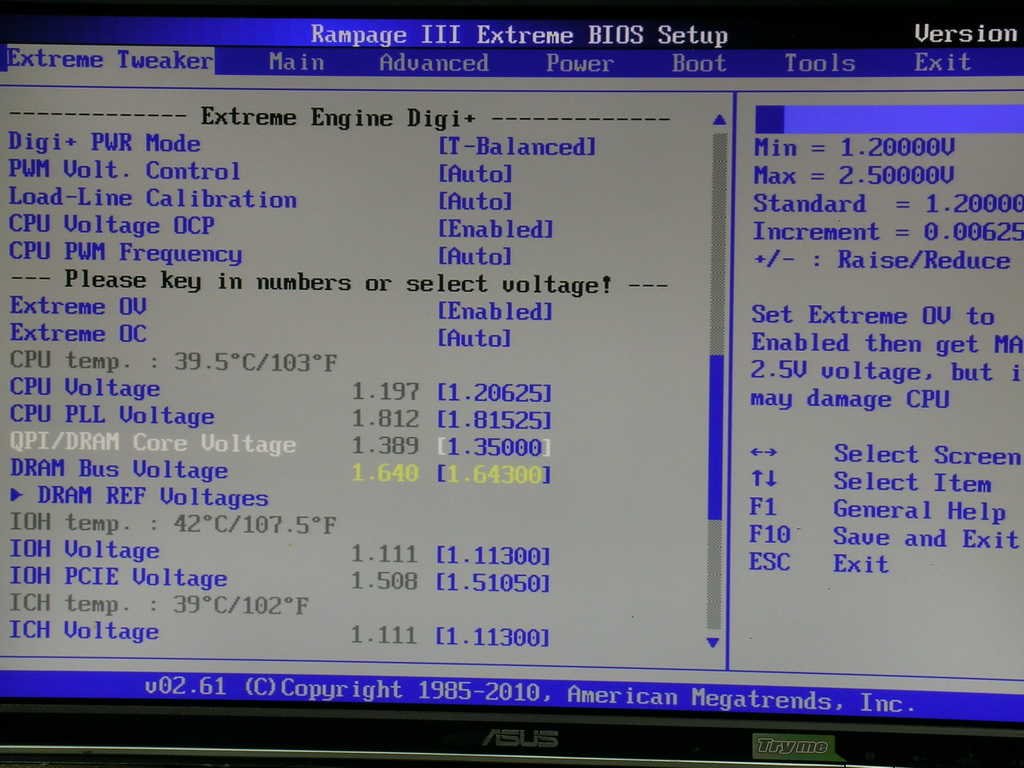Expand DRAM REF Voltages submenu arrow
The width and height of the screenshot is (1024, 768).
pyautogui.click(x=17, y=496)
